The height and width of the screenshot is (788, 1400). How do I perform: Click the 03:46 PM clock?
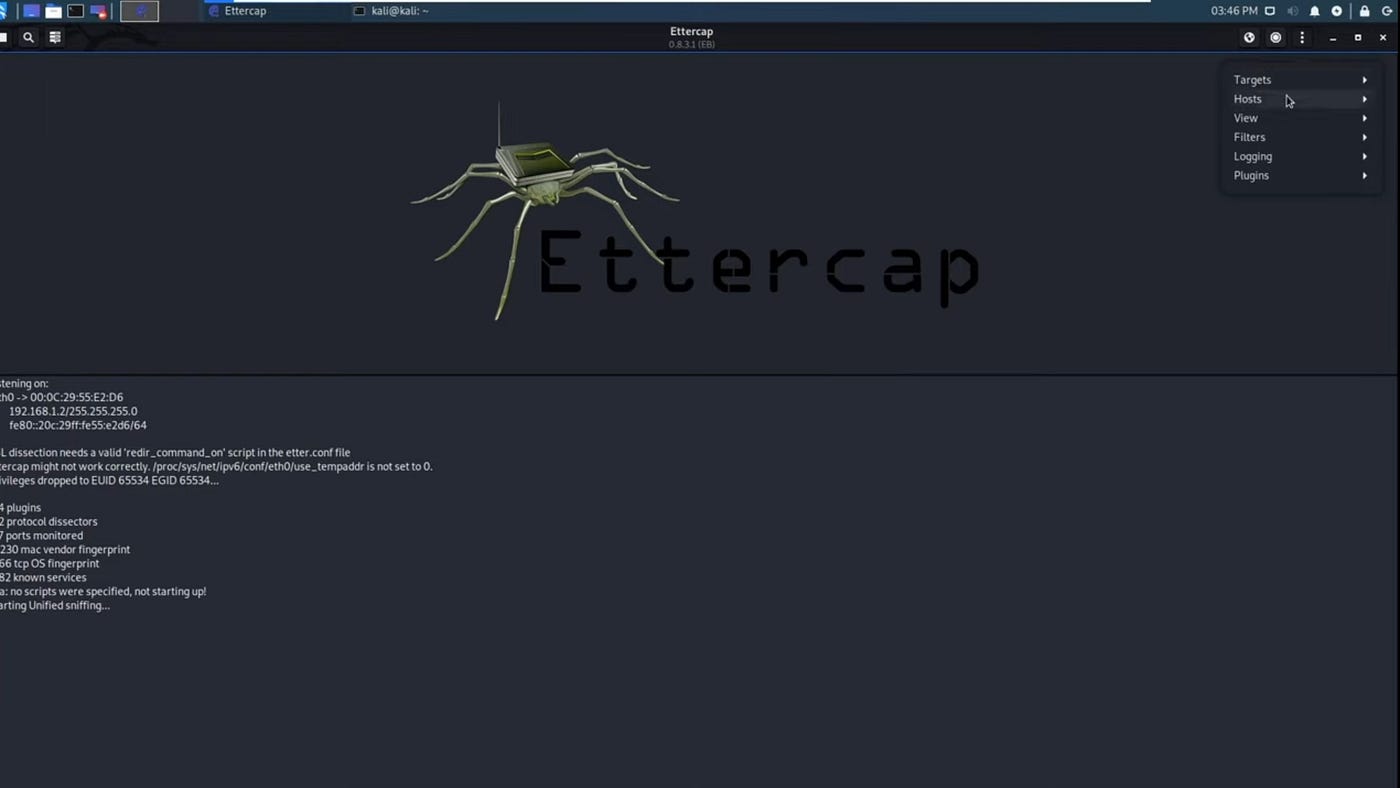1233,11
